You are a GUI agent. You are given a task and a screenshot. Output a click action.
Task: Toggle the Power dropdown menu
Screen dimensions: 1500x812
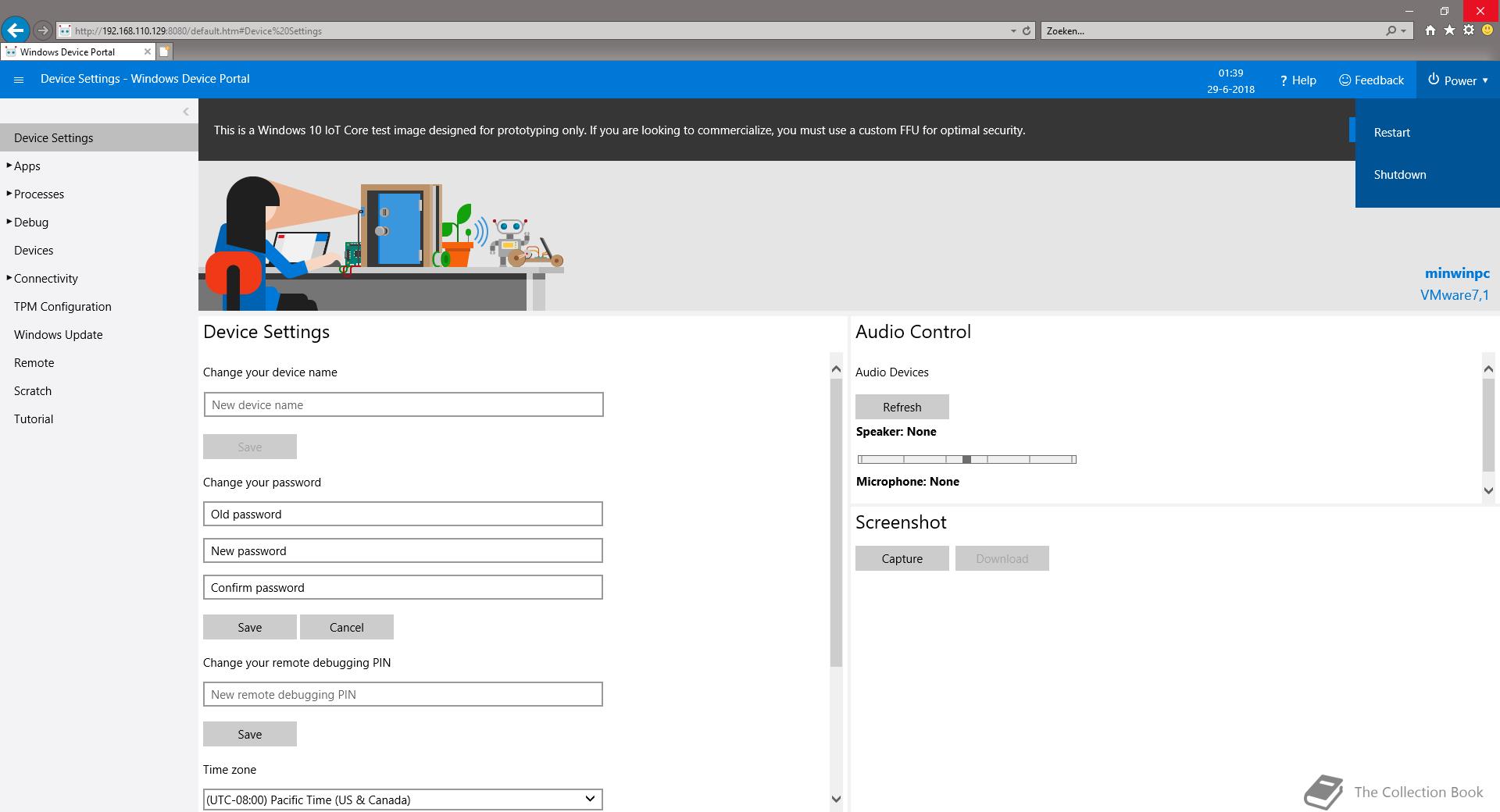(1458, 80)
